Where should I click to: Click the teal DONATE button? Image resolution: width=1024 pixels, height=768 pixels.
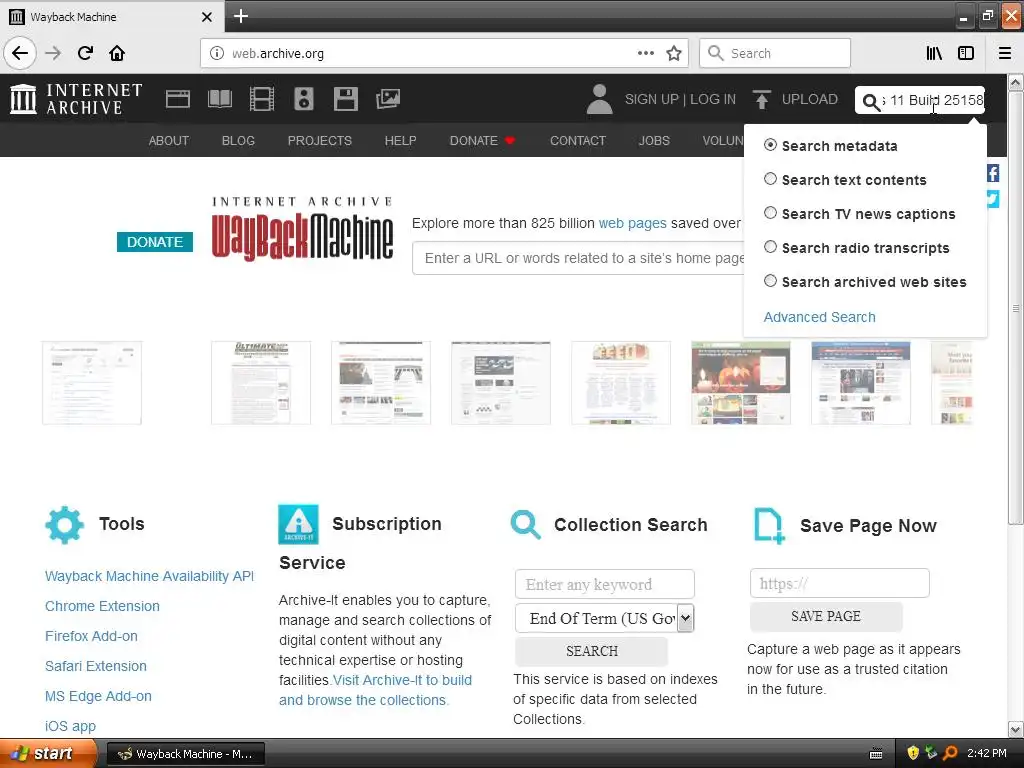coord(155,242)
